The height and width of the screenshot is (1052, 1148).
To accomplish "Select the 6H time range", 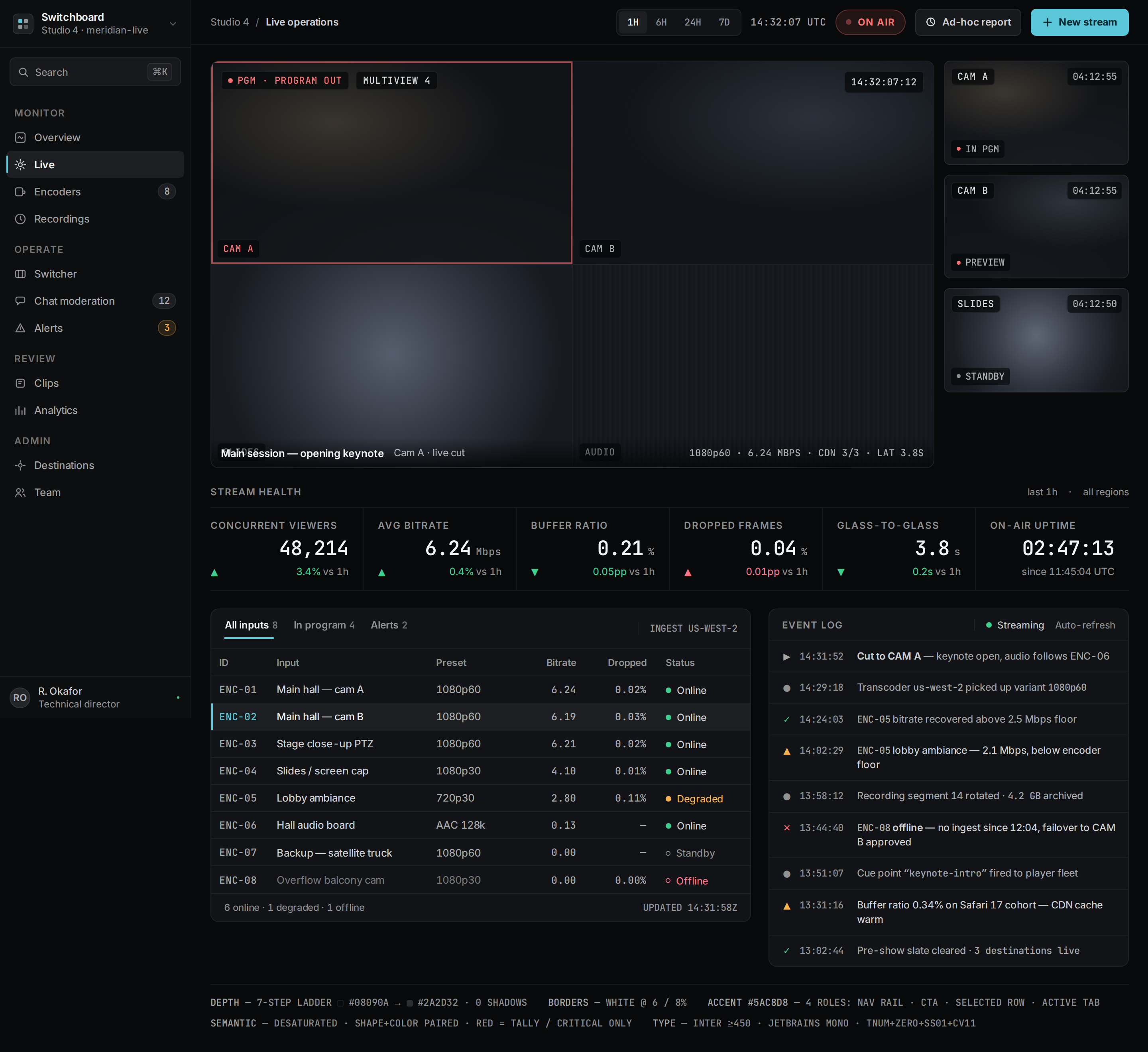I will point(661,22).
